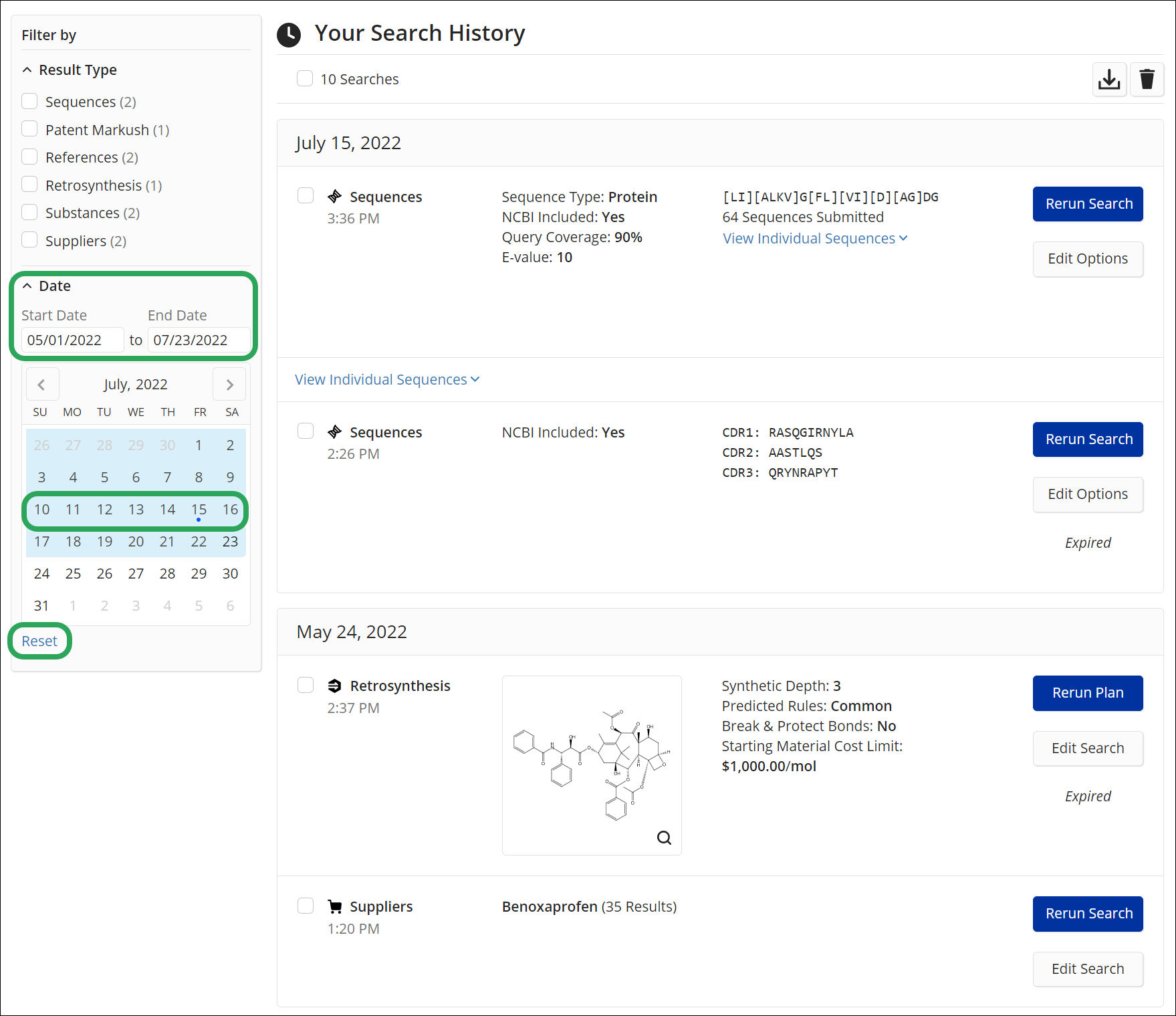Select July 1 in the calendar
Viewport: 1176px width, 1016px height.
coord(199,445)
